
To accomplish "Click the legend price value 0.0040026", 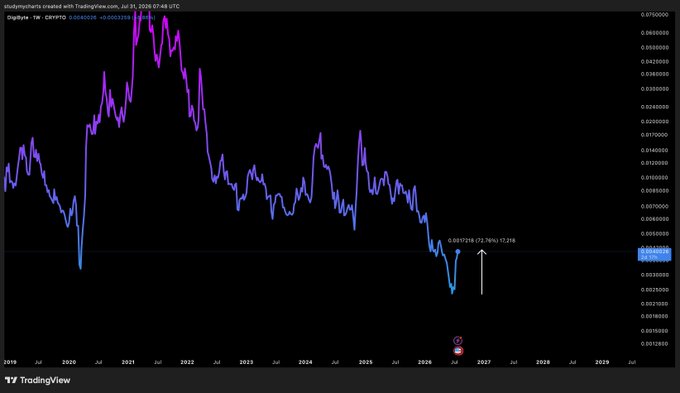I will (x=82, y=18).
